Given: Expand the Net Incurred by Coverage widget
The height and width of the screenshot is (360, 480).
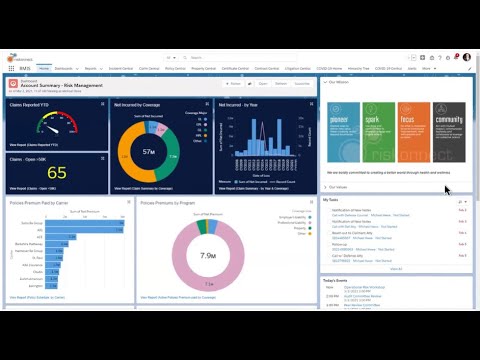Looking at the screenshot, I should point(207,104).
